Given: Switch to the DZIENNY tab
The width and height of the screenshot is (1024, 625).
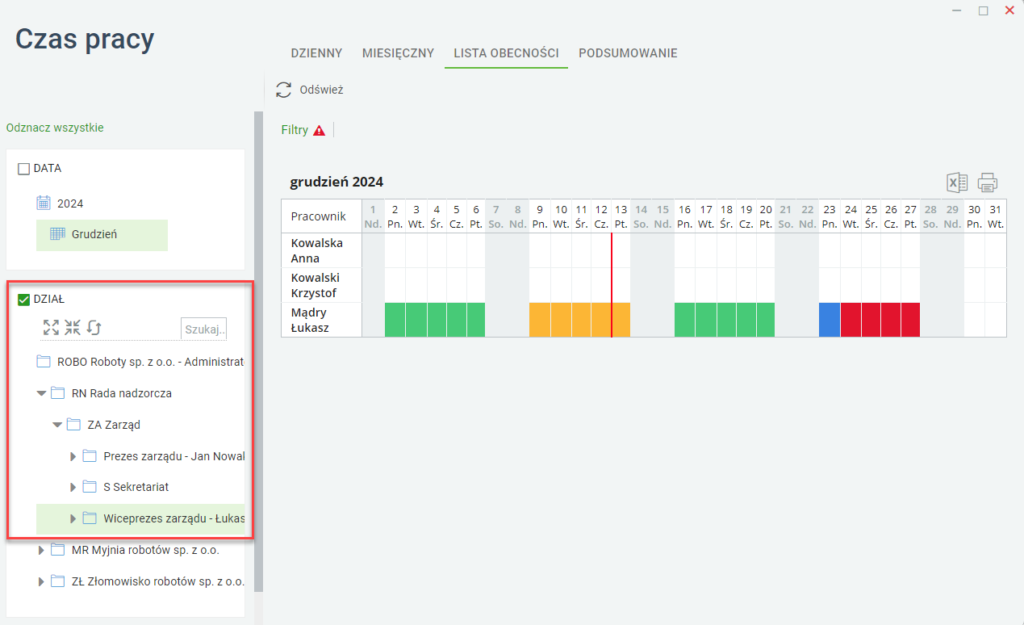Looking at the screenshot, I should (x=317, y=53).
